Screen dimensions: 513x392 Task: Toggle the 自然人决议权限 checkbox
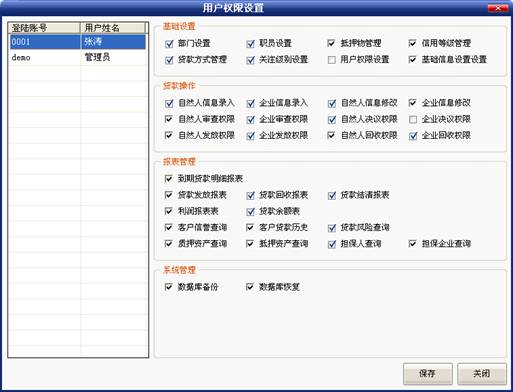pos(332,119)
